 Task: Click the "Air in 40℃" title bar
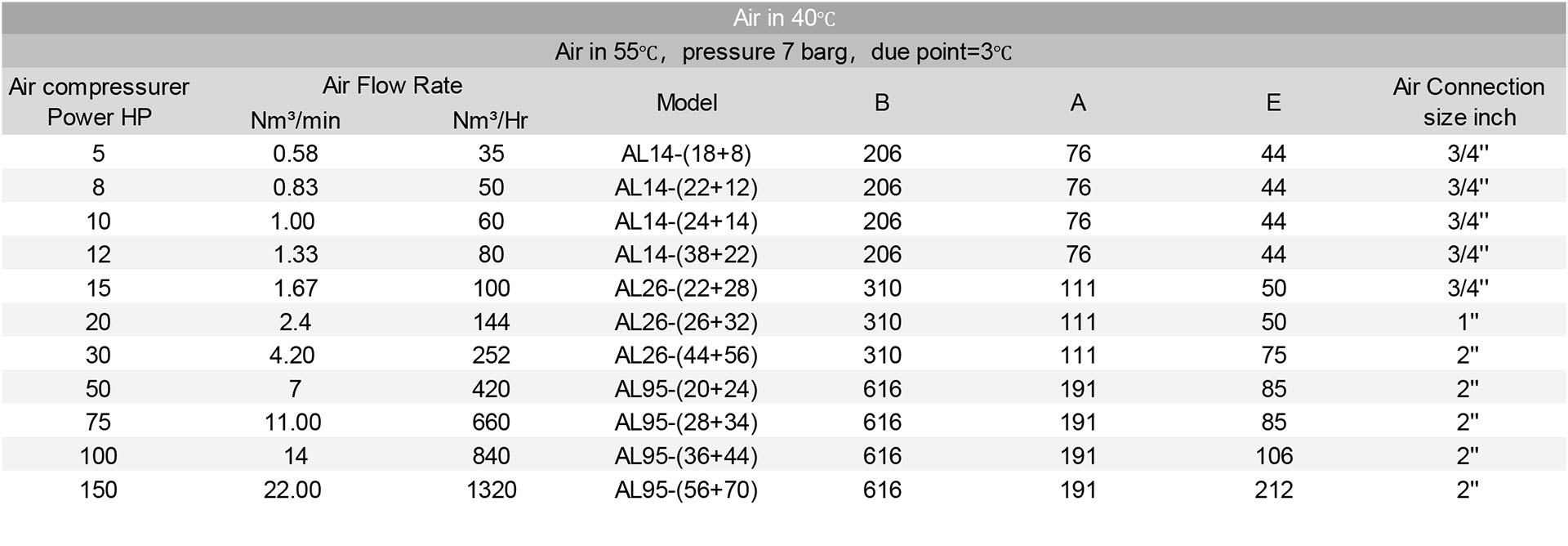coord(784,18)
